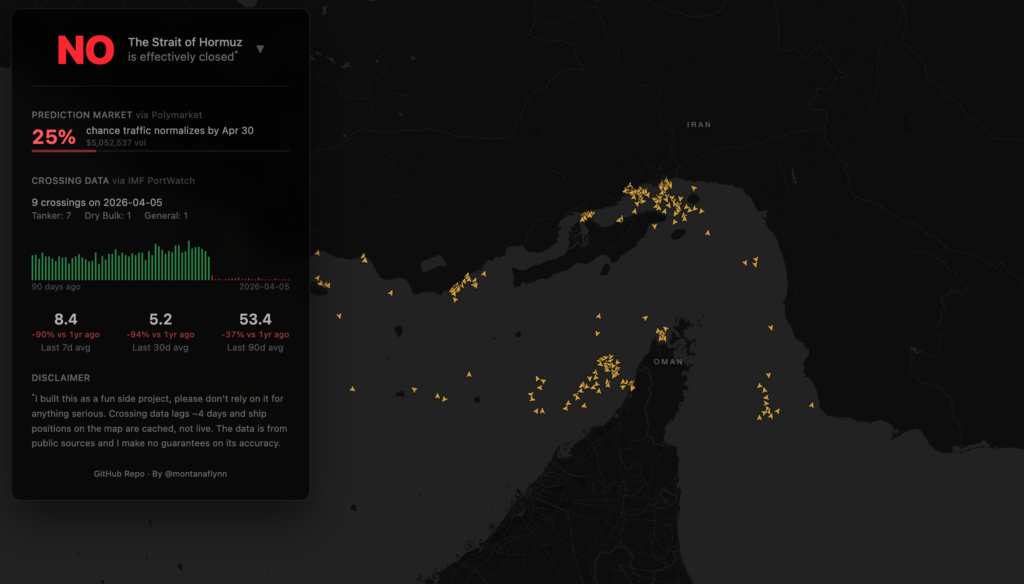
Task: Click the red low-traffic bars at chart's end
Action: coord(250,278)
